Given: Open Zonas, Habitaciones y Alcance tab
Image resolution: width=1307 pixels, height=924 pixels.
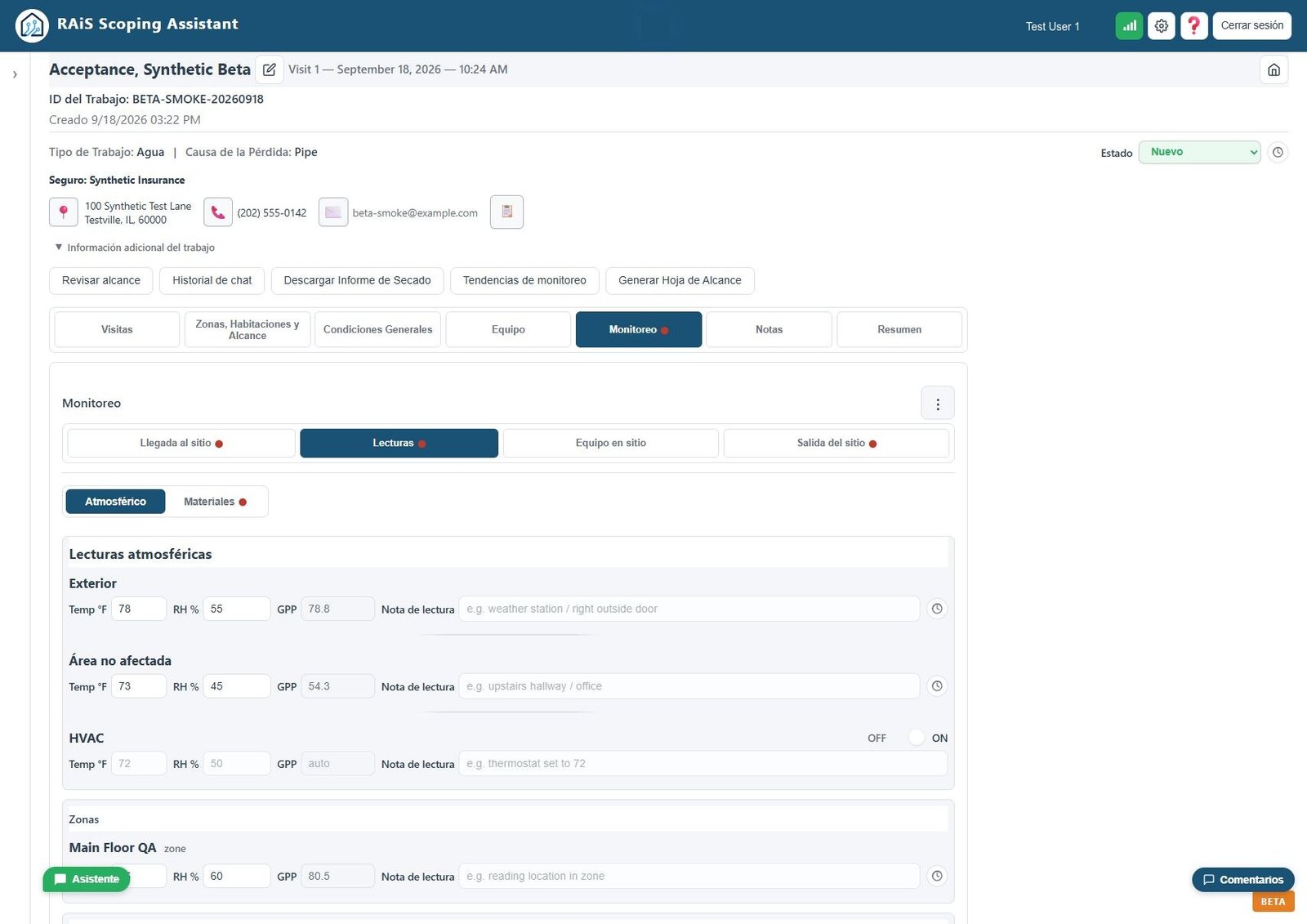Looking at the screenshot, I should click(x=248, y=329).
